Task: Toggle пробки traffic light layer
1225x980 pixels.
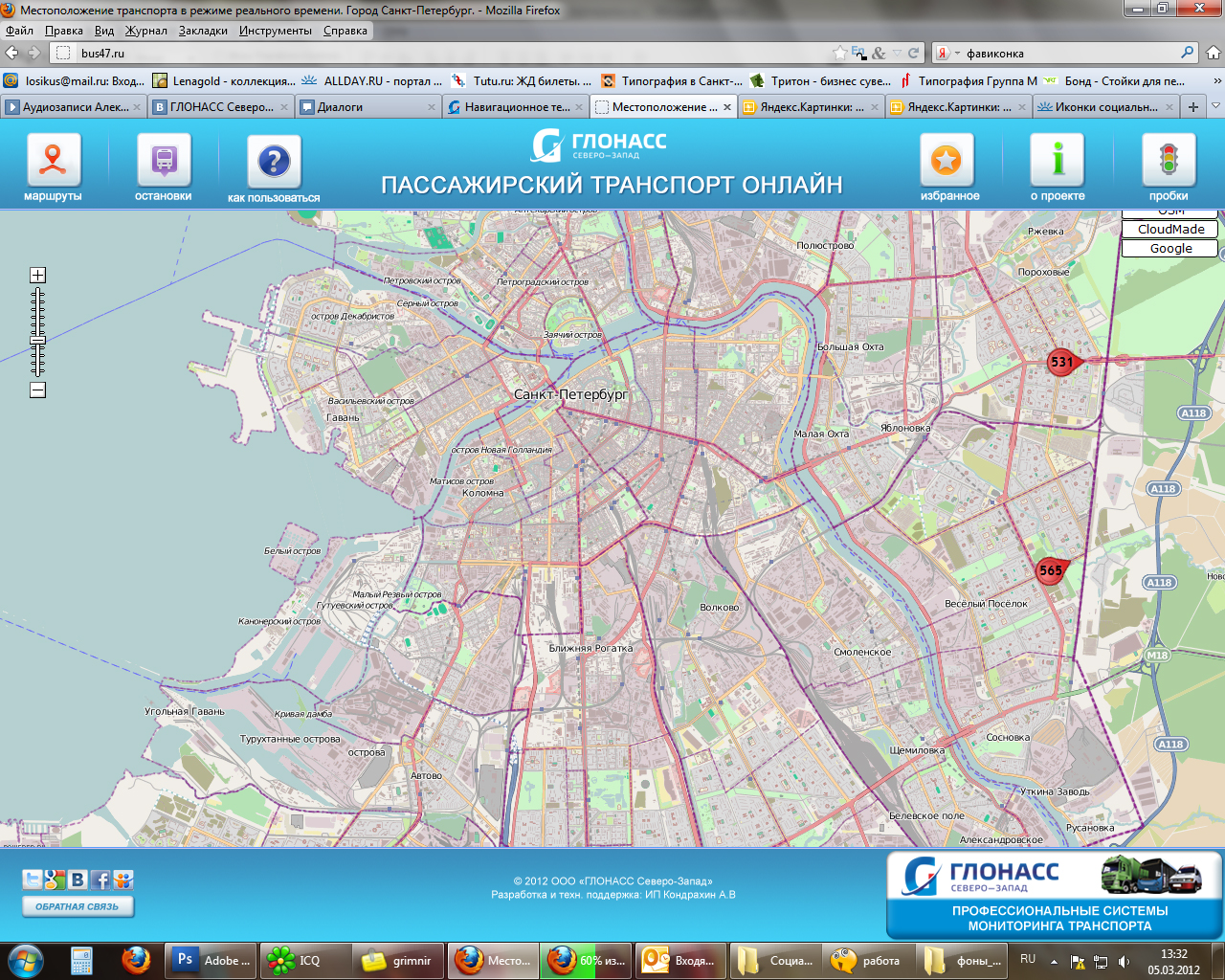Action: coord(1169,161)
